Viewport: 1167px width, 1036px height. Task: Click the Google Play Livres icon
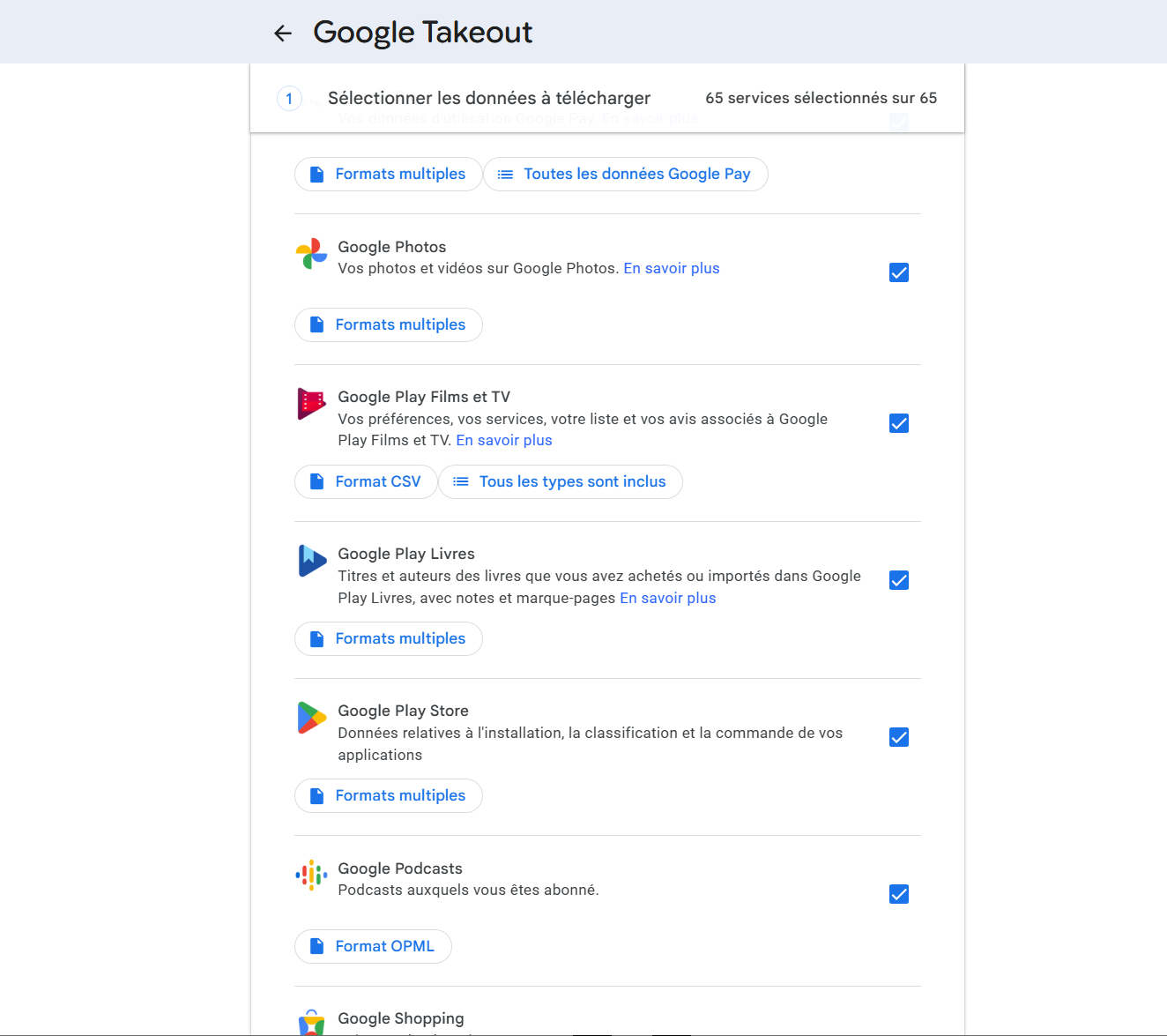[312, 561]
